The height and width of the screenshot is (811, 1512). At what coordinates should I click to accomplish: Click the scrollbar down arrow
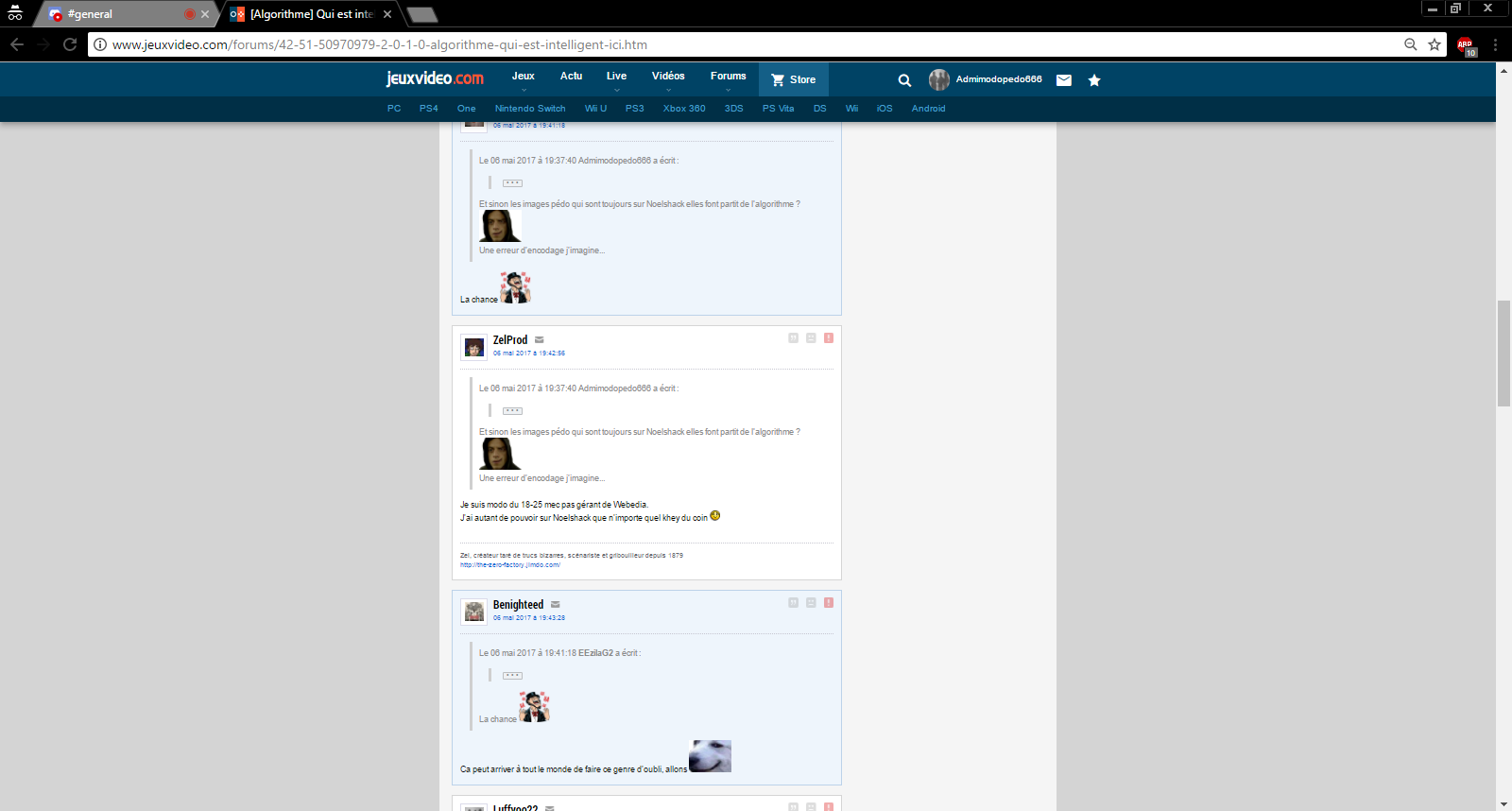click(x=1503, y=804)
